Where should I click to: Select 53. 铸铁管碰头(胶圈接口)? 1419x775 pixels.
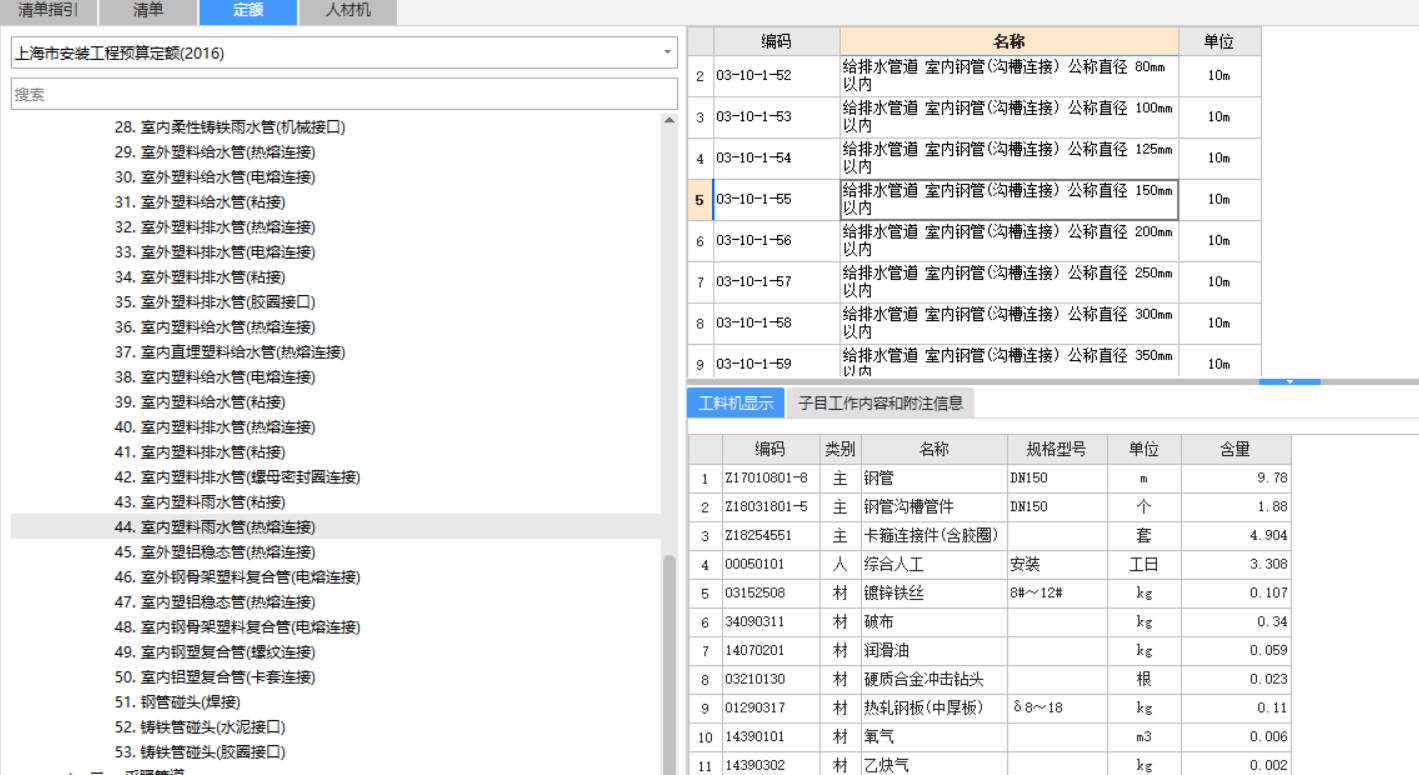click(x=200, y=752)
